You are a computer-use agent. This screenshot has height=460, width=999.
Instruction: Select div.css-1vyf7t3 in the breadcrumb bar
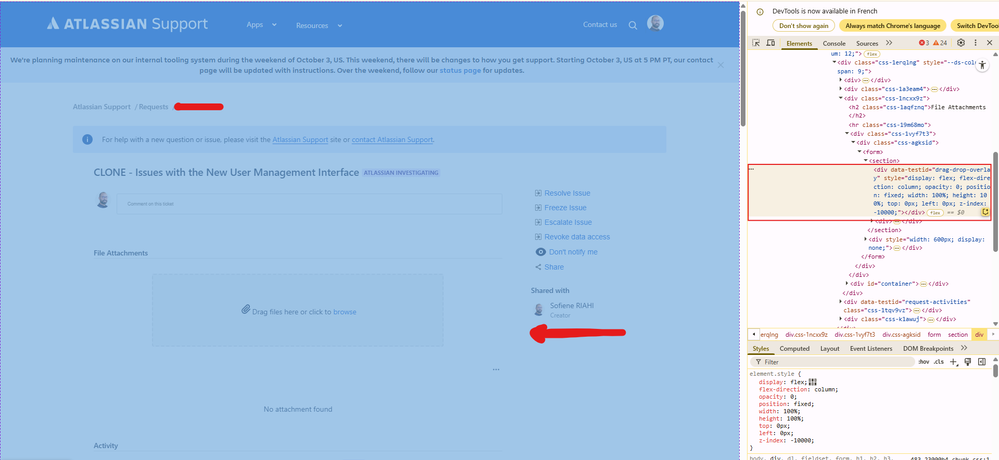tap(855, 334)
